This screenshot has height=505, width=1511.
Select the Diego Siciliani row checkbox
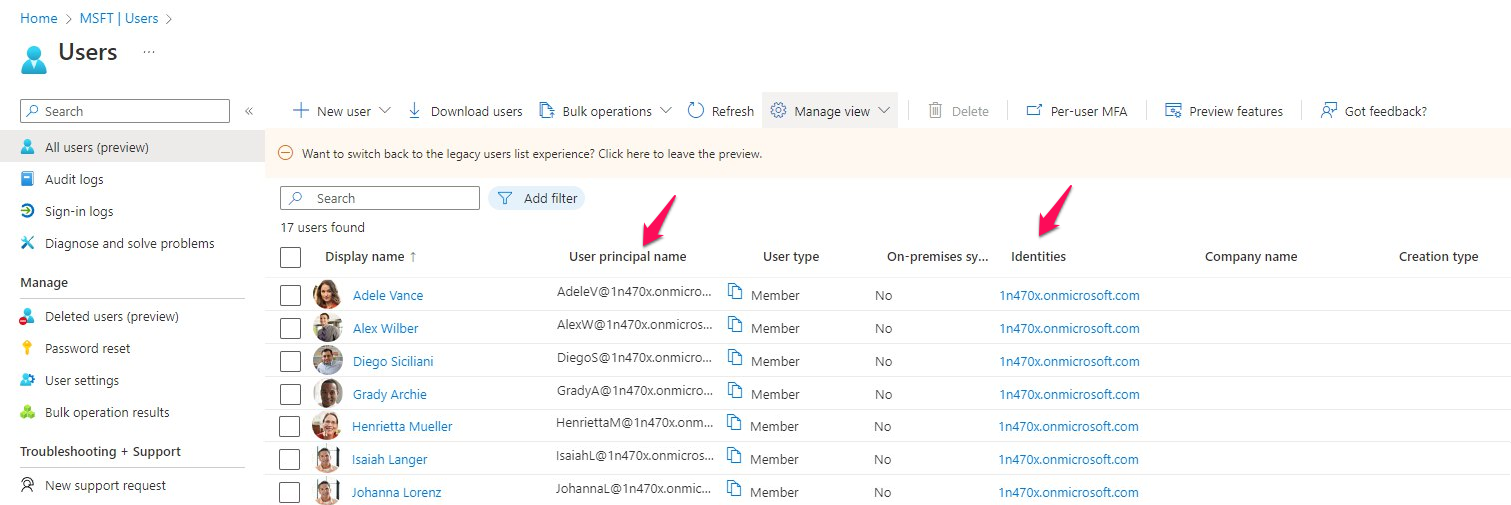tap(290, 361)
